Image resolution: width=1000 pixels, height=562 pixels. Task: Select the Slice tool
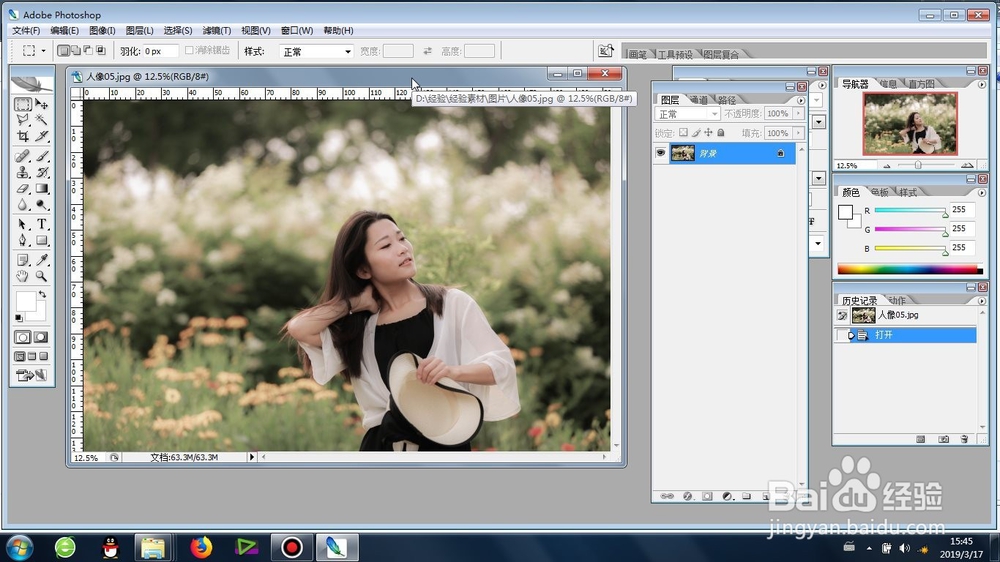point(41,136)
